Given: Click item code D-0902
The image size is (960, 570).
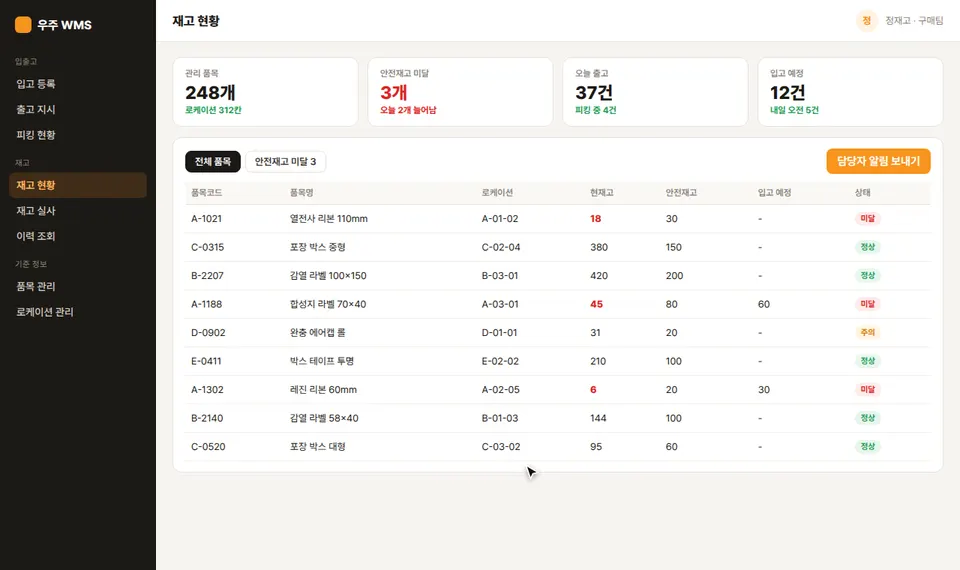Looking at the screenshot, I should 208,332.
